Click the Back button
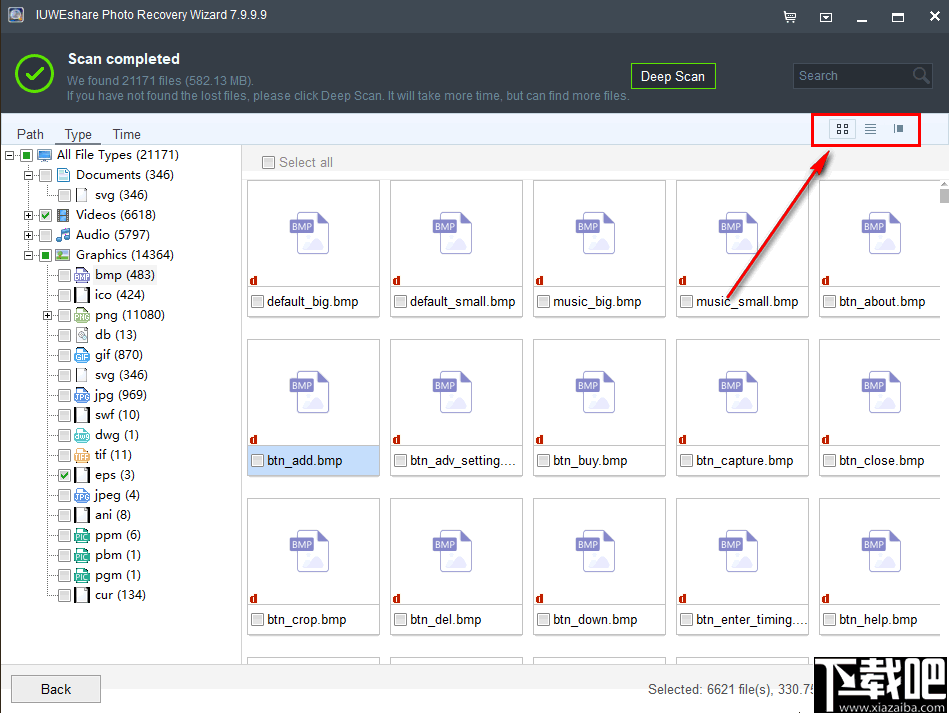 [55, 688]
